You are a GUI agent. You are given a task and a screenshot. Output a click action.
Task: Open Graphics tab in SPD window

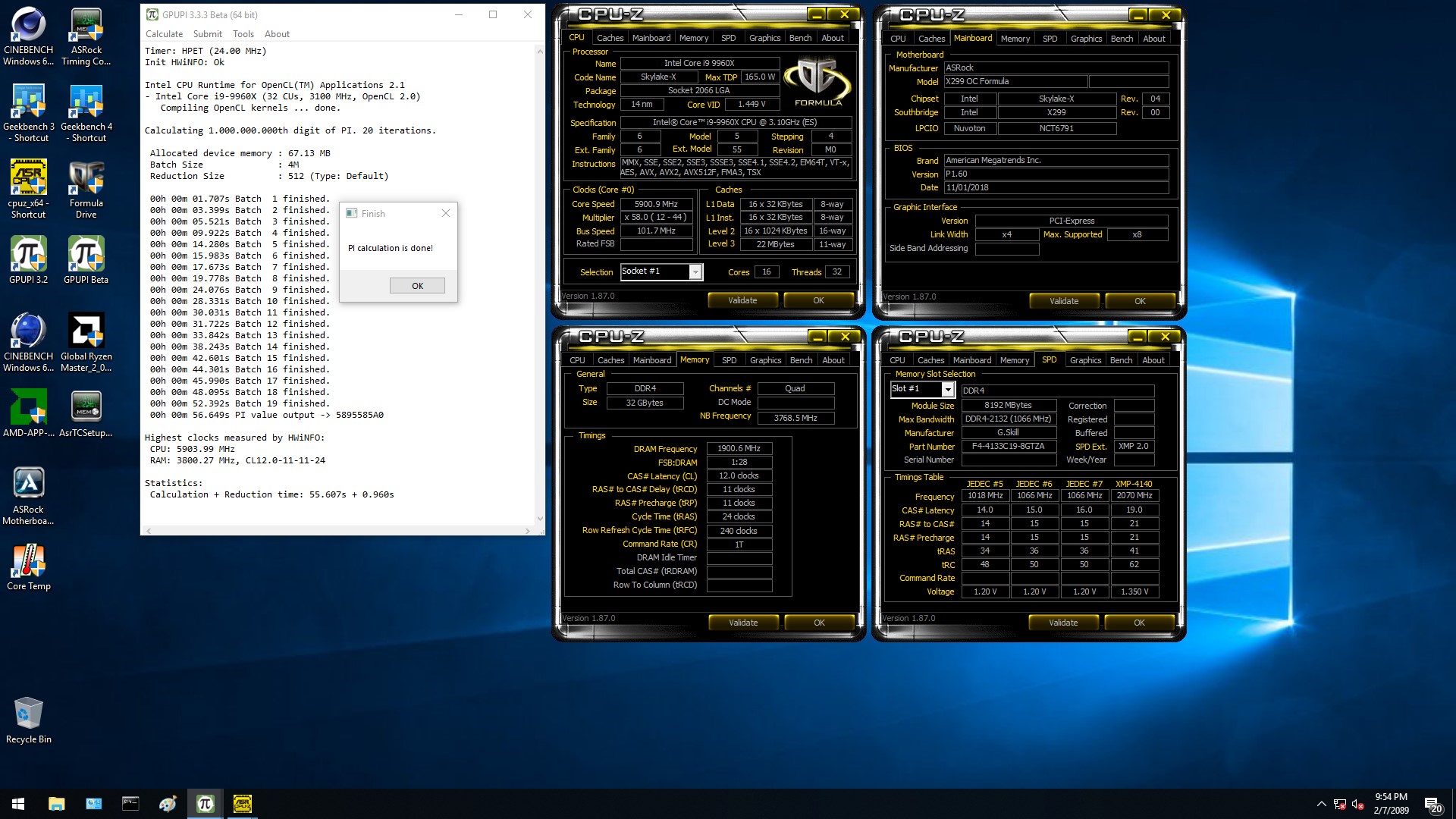[1085, 360]
